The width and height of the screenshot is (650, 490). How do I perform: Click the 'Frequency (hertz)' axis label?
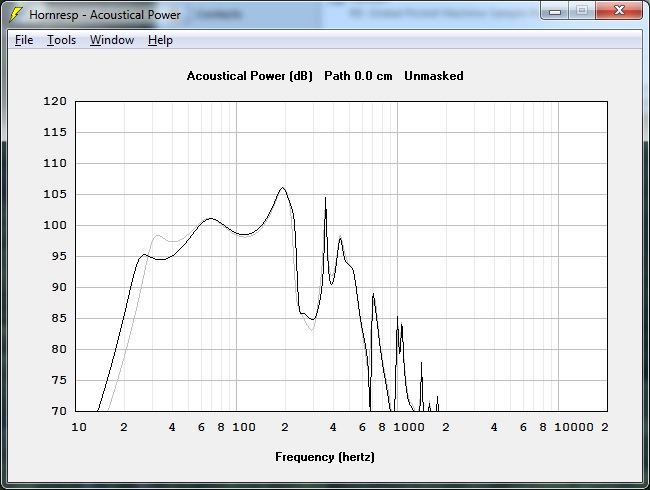tap(325, 457)
